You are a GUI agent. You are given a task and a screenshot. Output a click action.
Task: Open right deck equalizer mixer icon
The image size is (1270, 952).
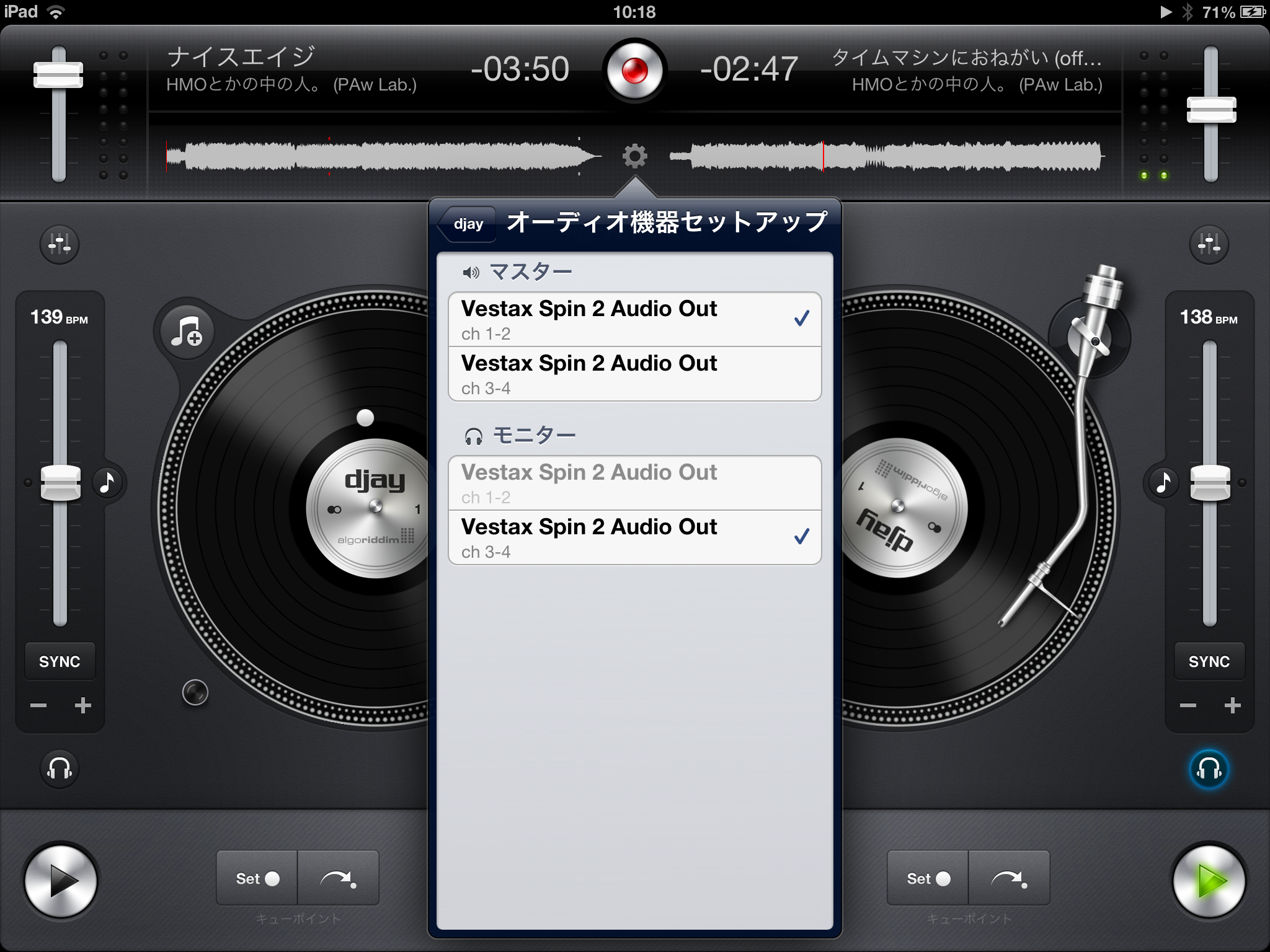coord(1209,244)
